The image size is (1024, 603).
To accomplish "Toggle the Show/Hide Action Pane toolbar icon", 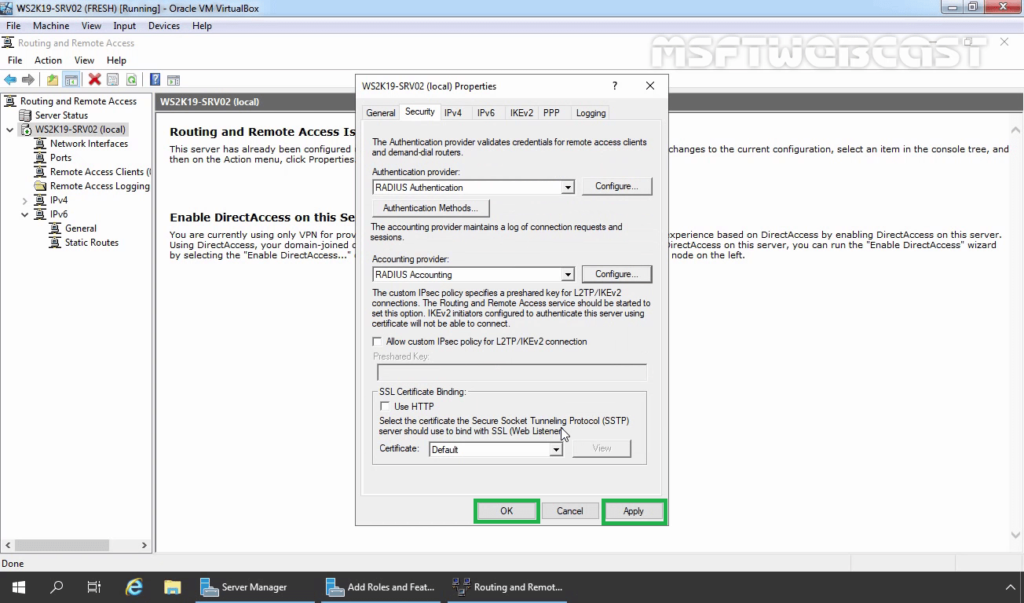I will coord(173,80).
